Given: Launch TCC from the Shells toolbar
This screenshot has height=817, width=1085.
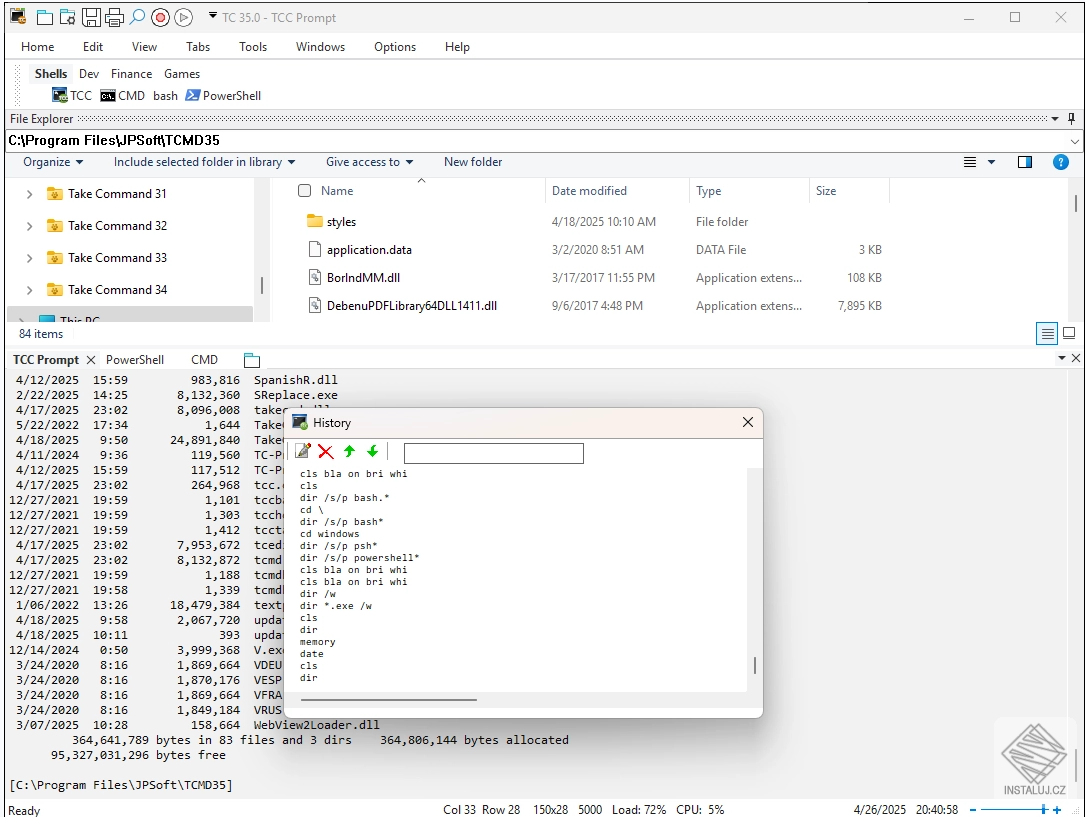Looking at the screenshot, I should pyautogui.click(x=72, y=95).
